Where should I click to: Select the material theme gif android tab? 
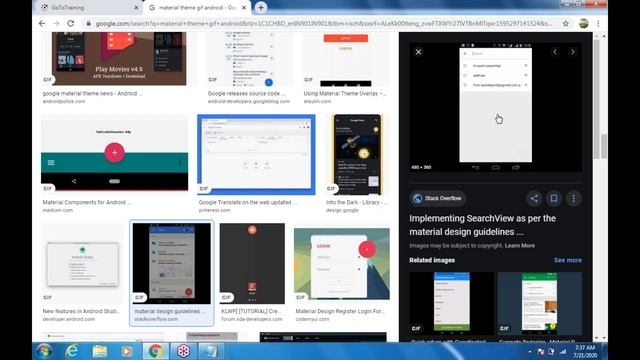(197, 8)
